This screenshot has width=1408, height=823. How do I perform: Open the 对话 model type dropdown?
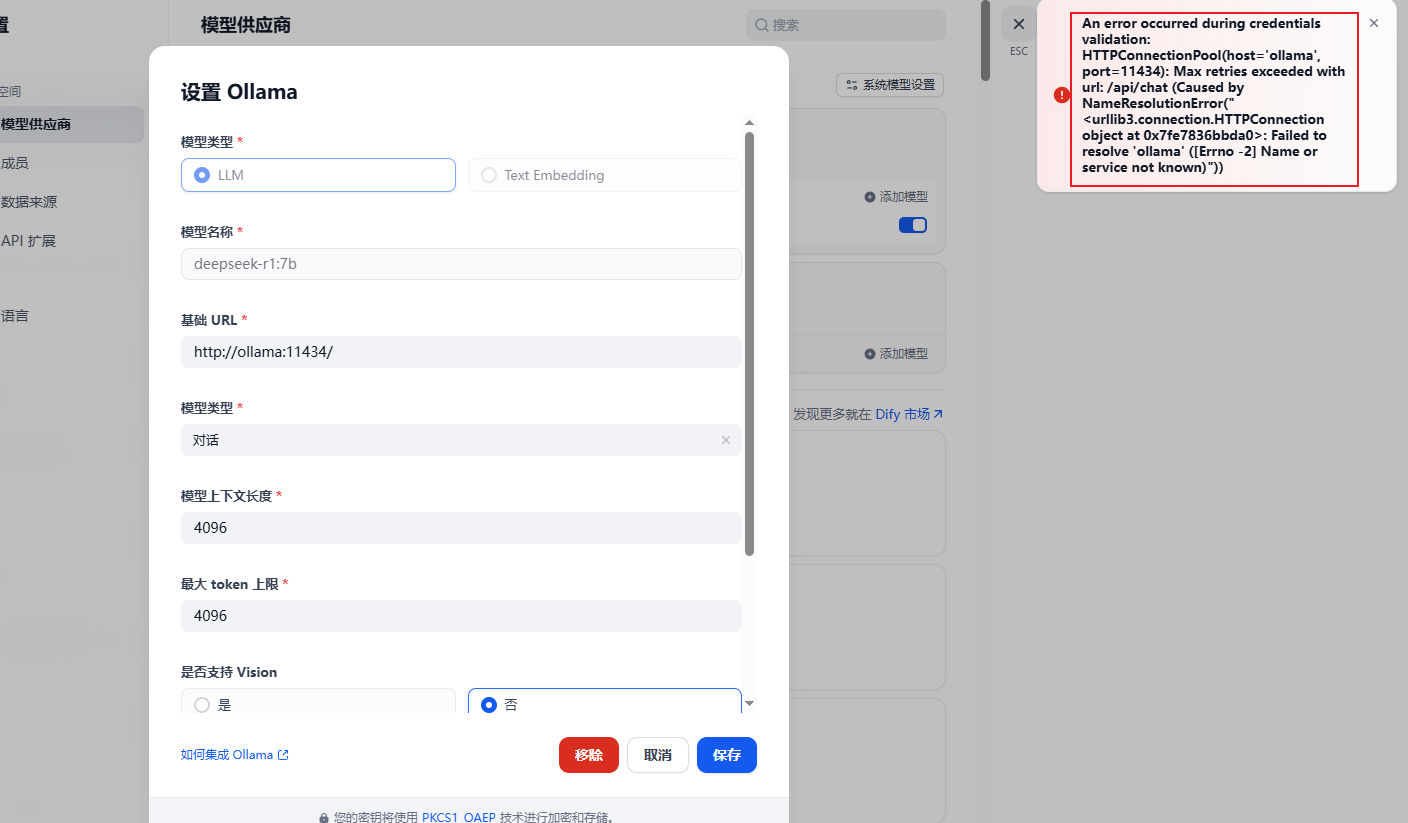tap(461, 440)
